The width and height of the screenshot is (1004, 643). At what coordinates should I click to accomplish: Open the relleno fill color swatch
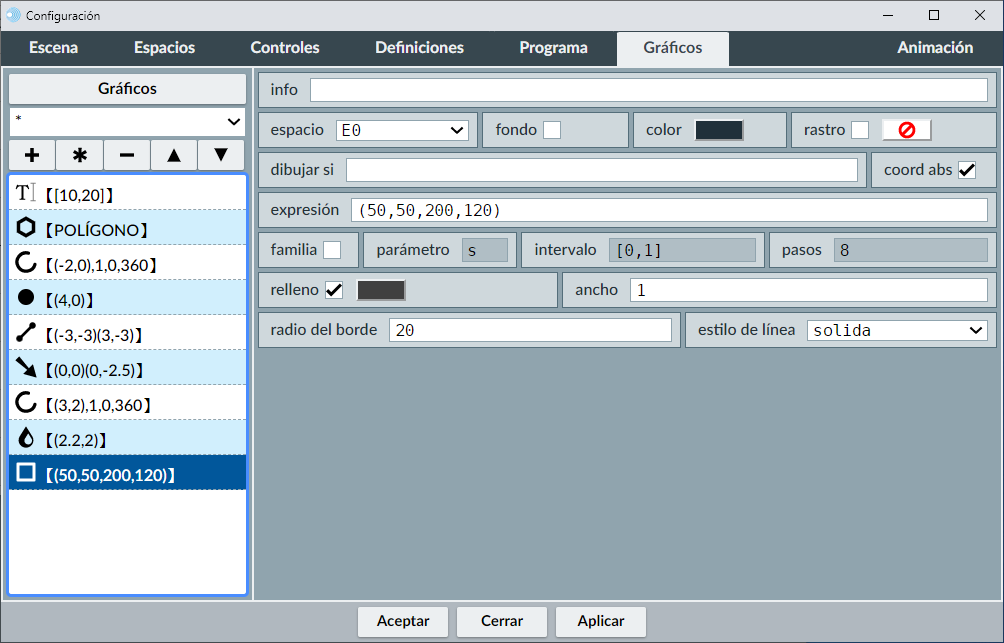click(381, 290)
